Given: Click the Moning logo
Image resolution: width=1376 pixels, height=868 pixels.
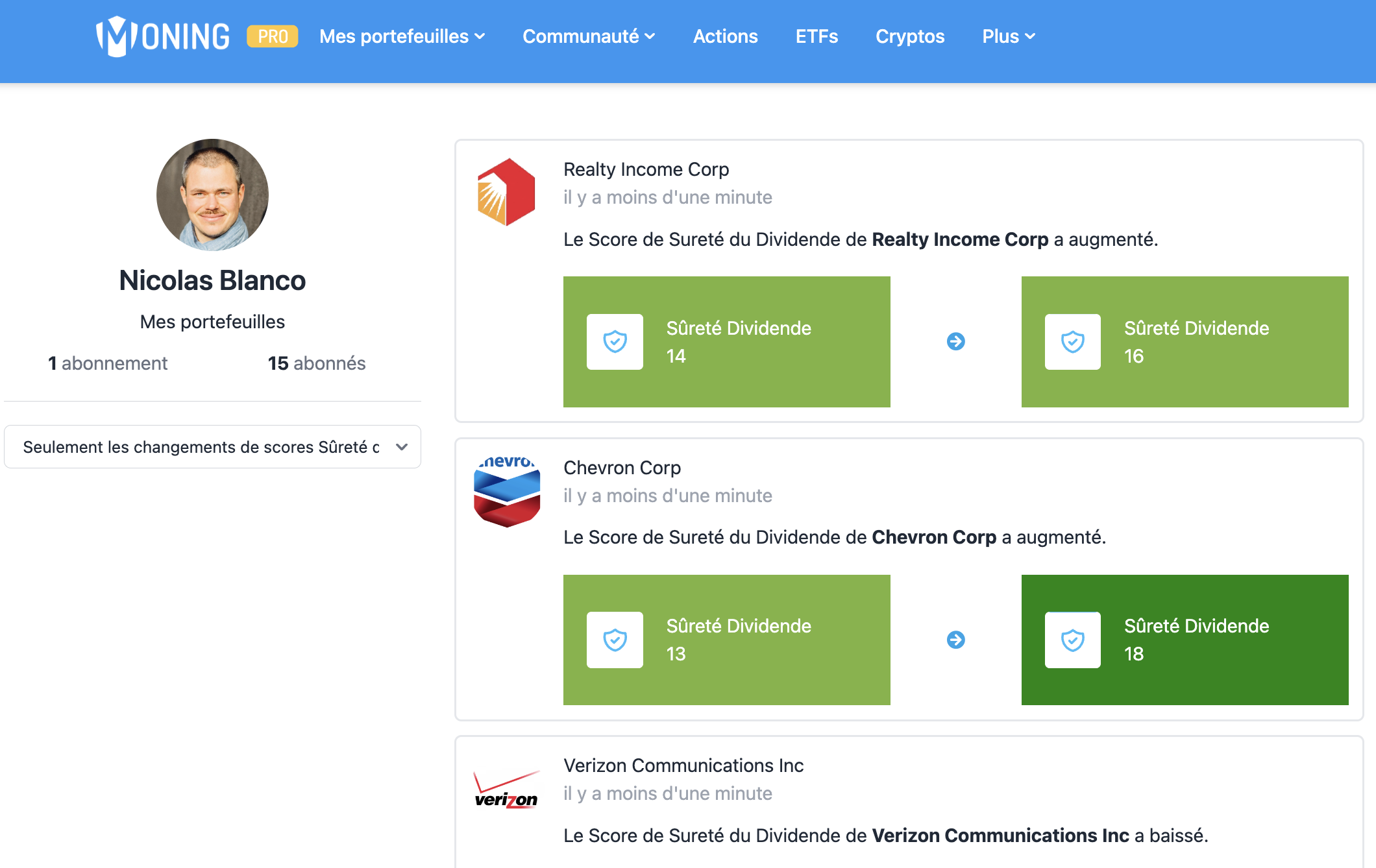Looking at the screenshot, I should point(163,36).
